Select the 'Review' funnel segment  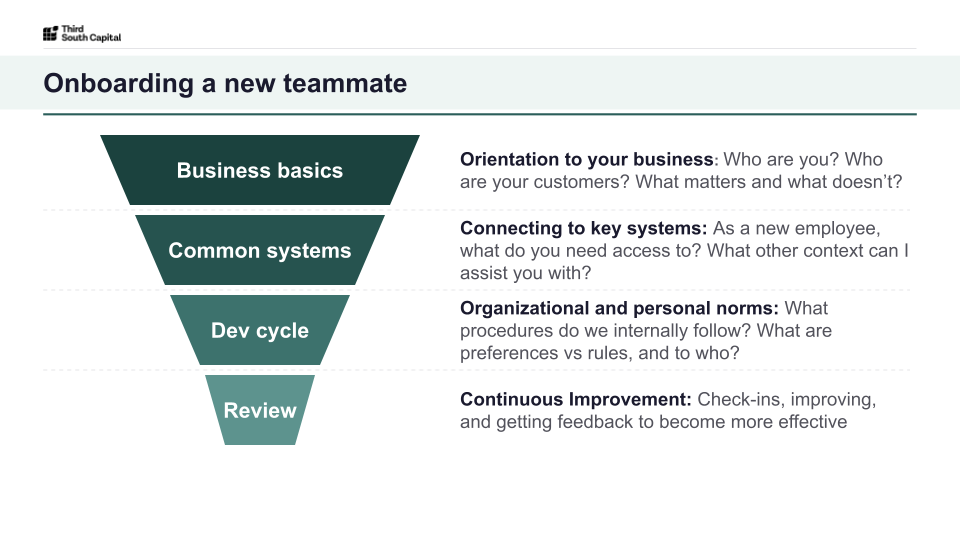260,410
